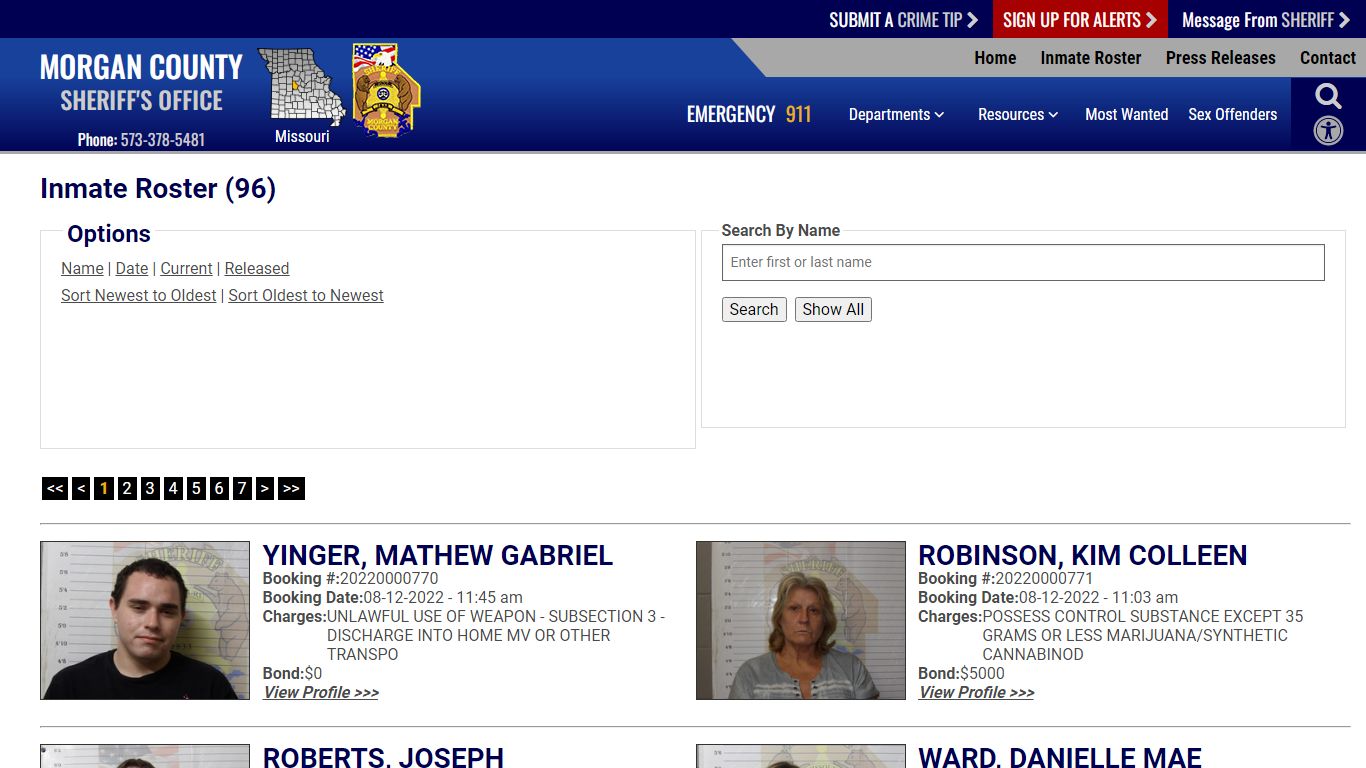Go to page 3
This screenshot has height=768, width=1366.
point(150,488)
